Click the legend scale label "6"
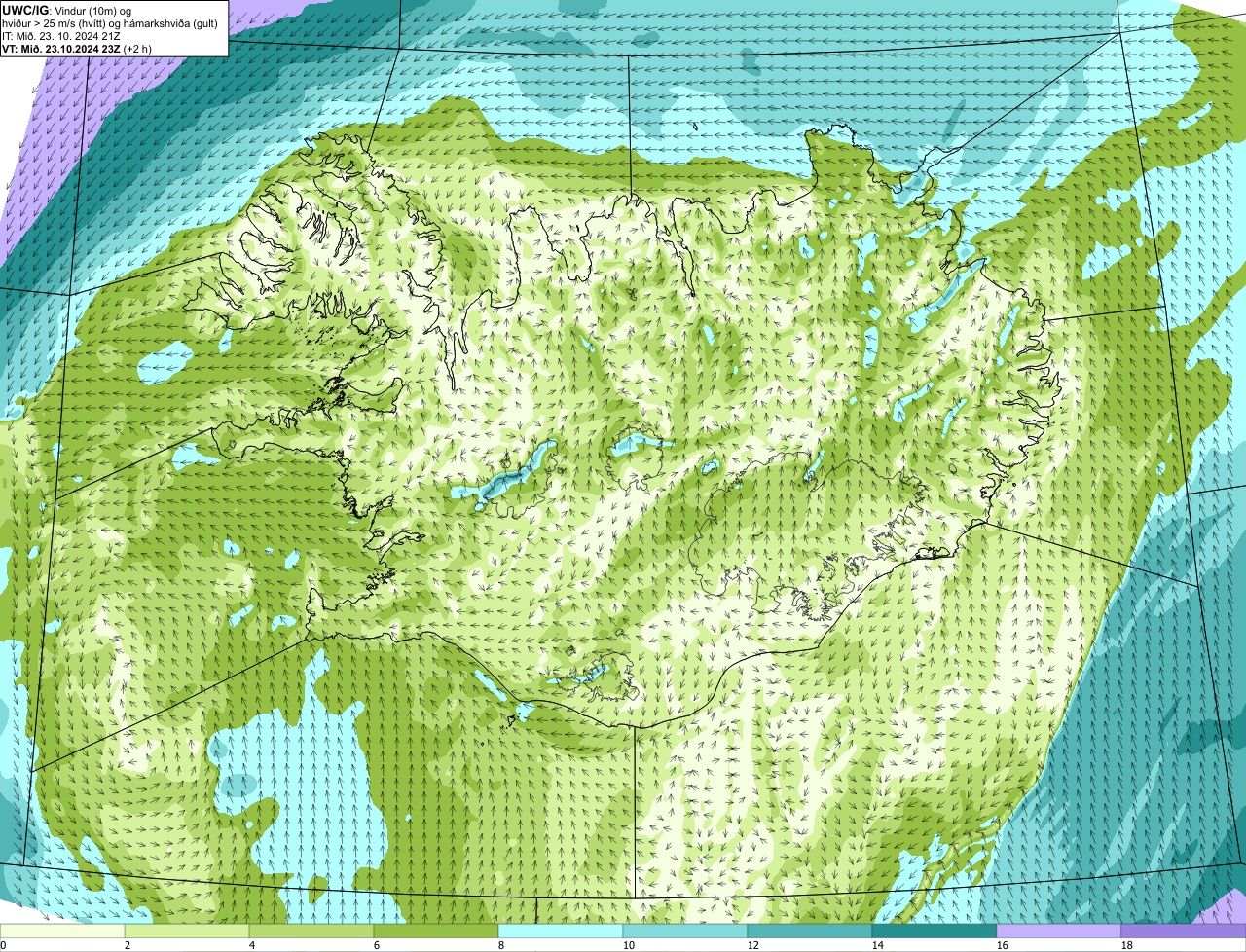1246x952 pixels. pos(377,945)
